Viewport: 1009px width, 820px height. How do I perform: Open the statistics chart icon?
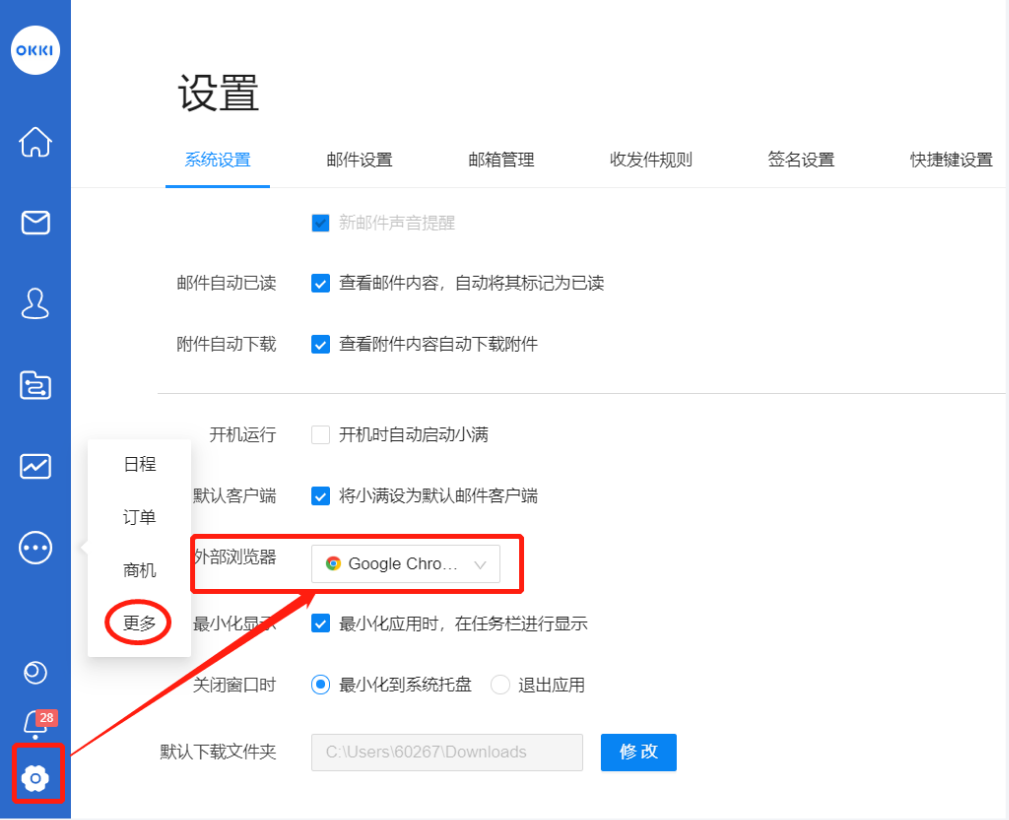click(x=35, y=467)
